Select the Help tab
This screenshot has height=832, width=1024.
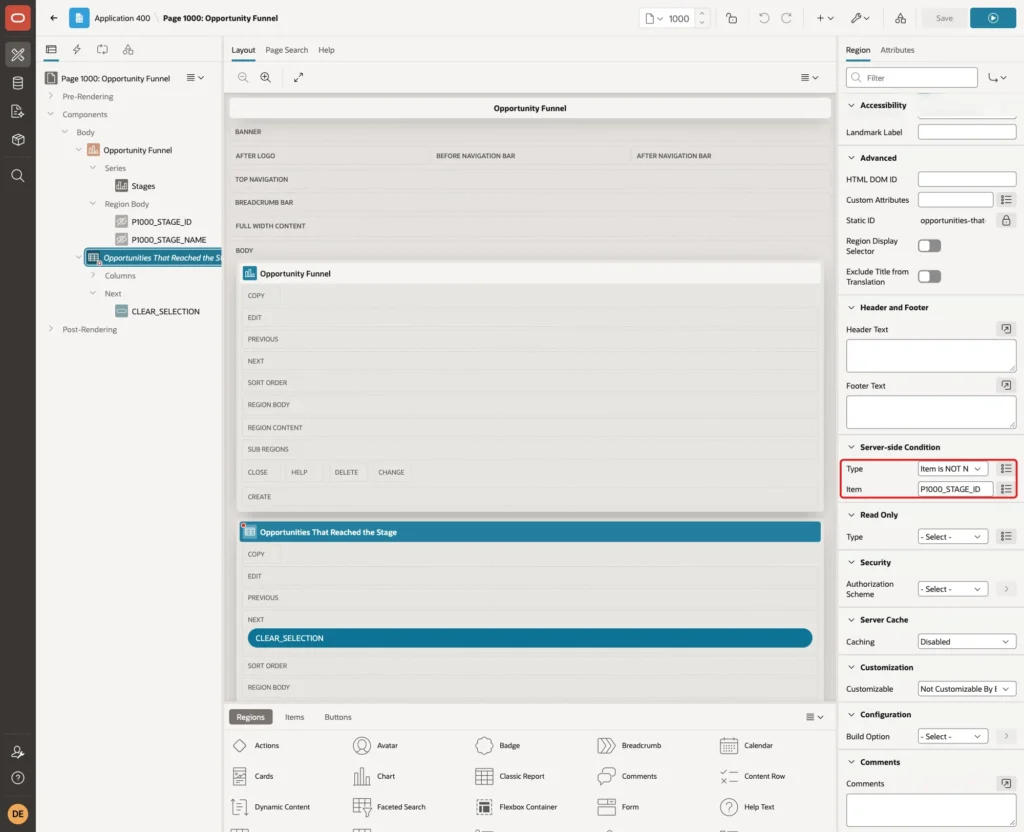tap(326, 50)
